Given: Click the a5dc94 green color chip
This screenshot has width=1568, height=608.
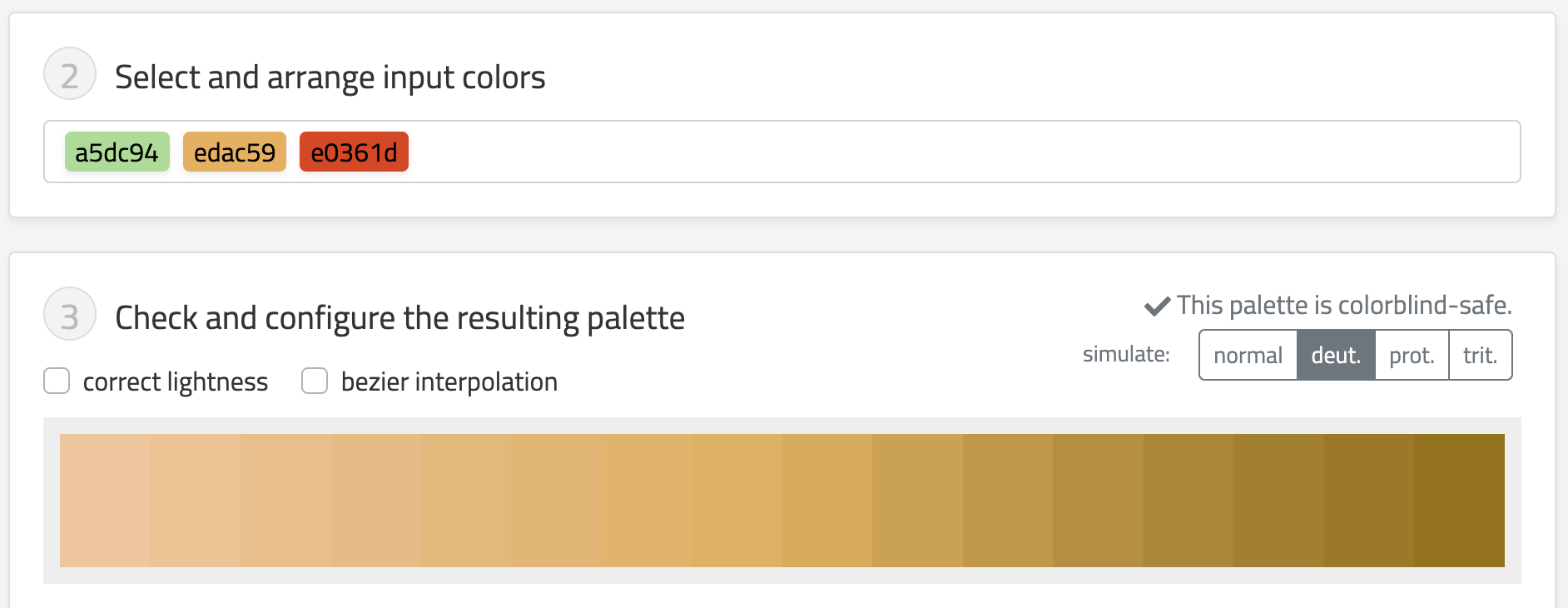Looking at the screenshot, I should [117, 152].
